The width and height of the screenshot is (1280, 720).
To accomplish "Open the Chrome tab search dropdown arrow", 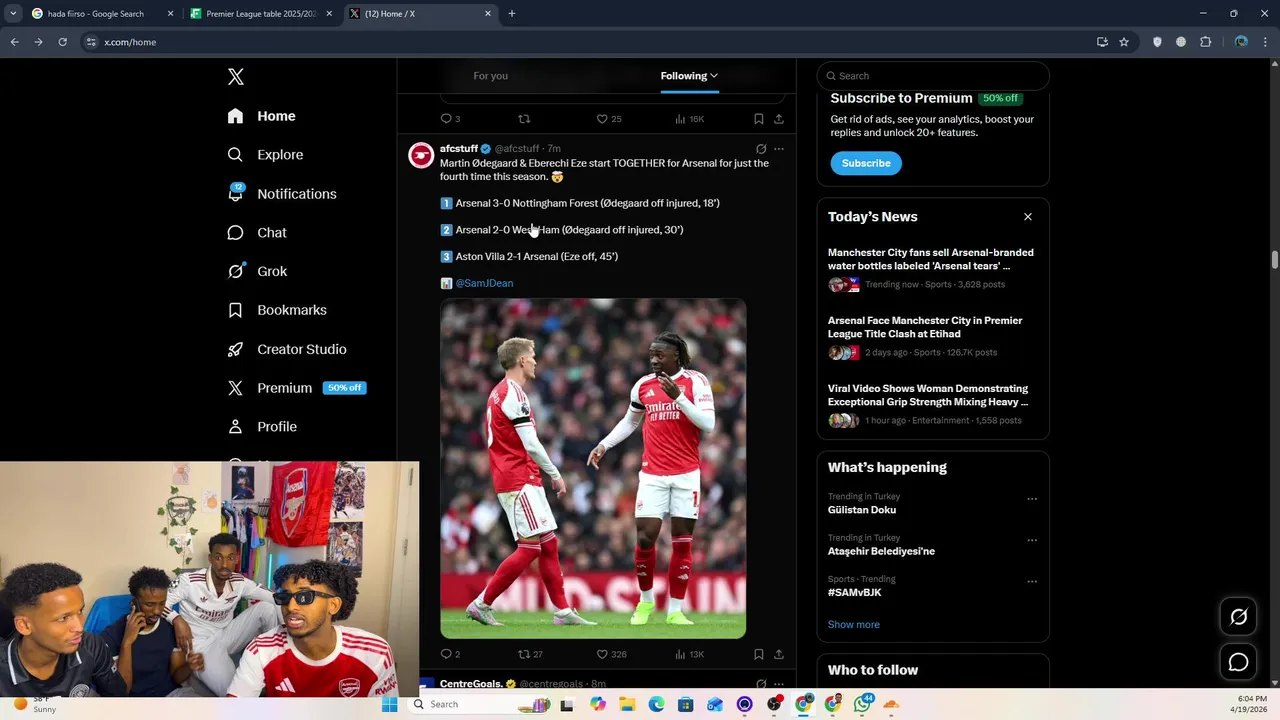I will 13,14.
